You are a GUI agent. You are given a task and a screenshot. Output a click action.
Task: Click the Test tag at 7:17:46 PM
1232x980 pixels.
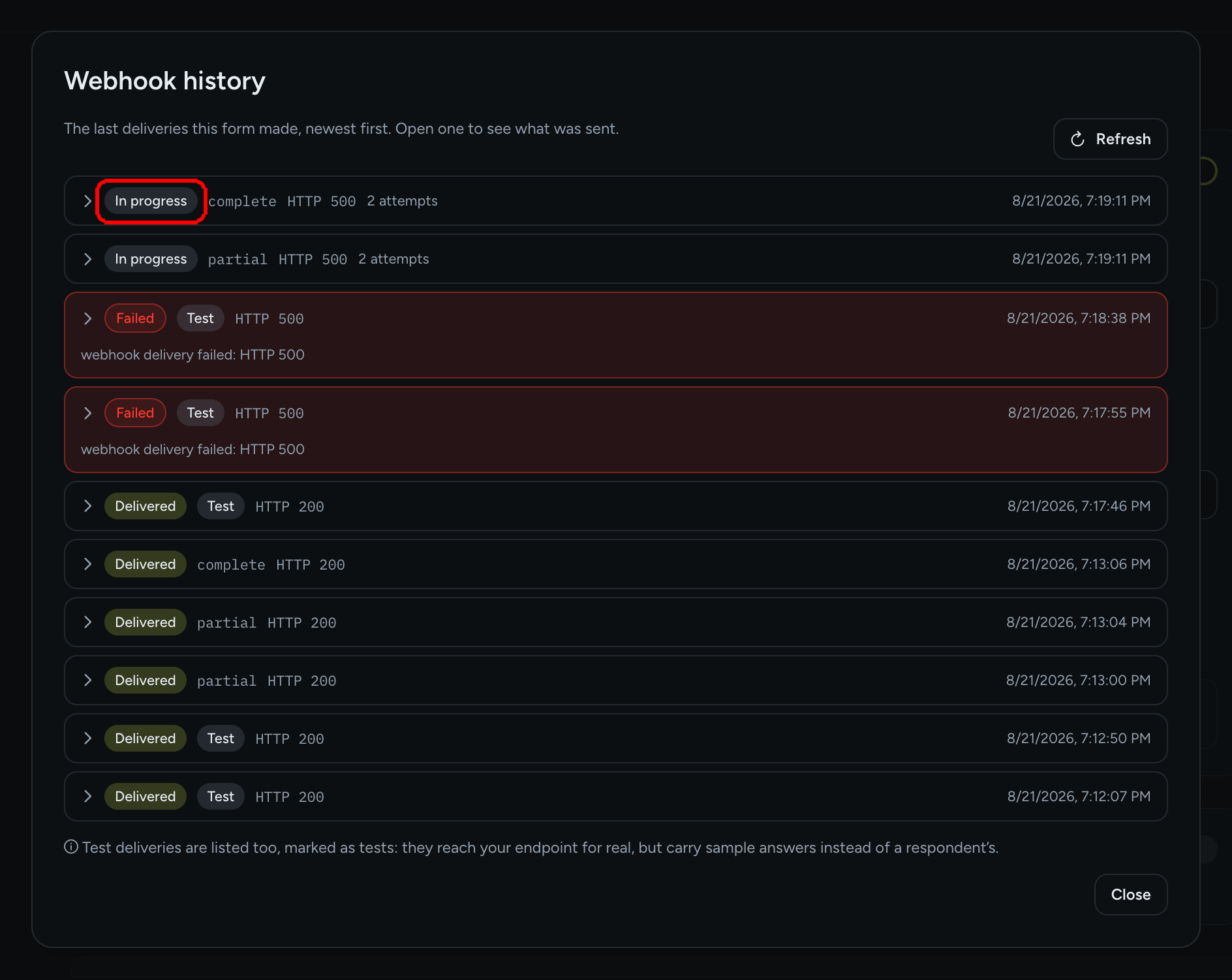(221, 506)
